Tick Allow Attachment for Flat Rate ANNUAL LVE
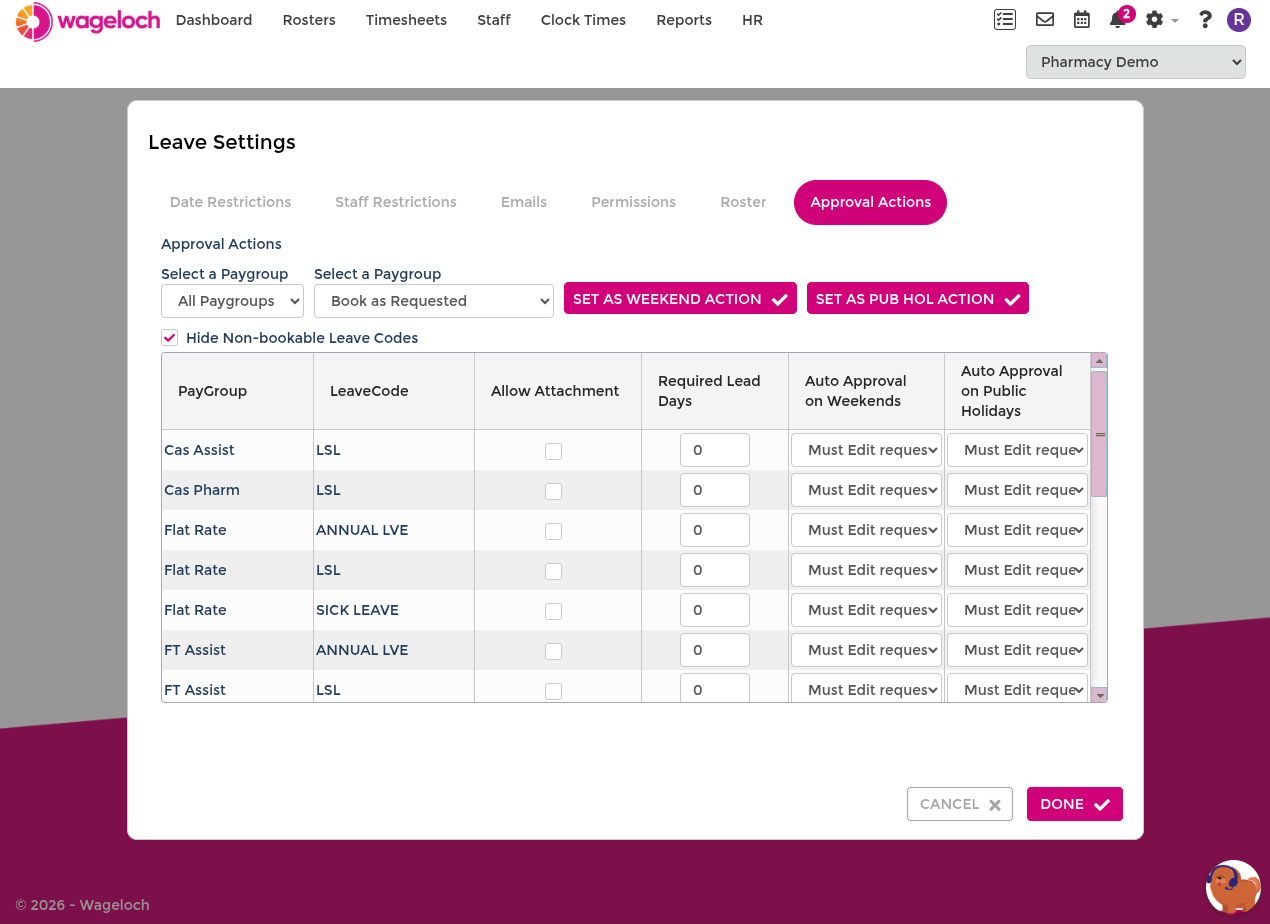The image size is (1270, 924). tap(553, 531)
